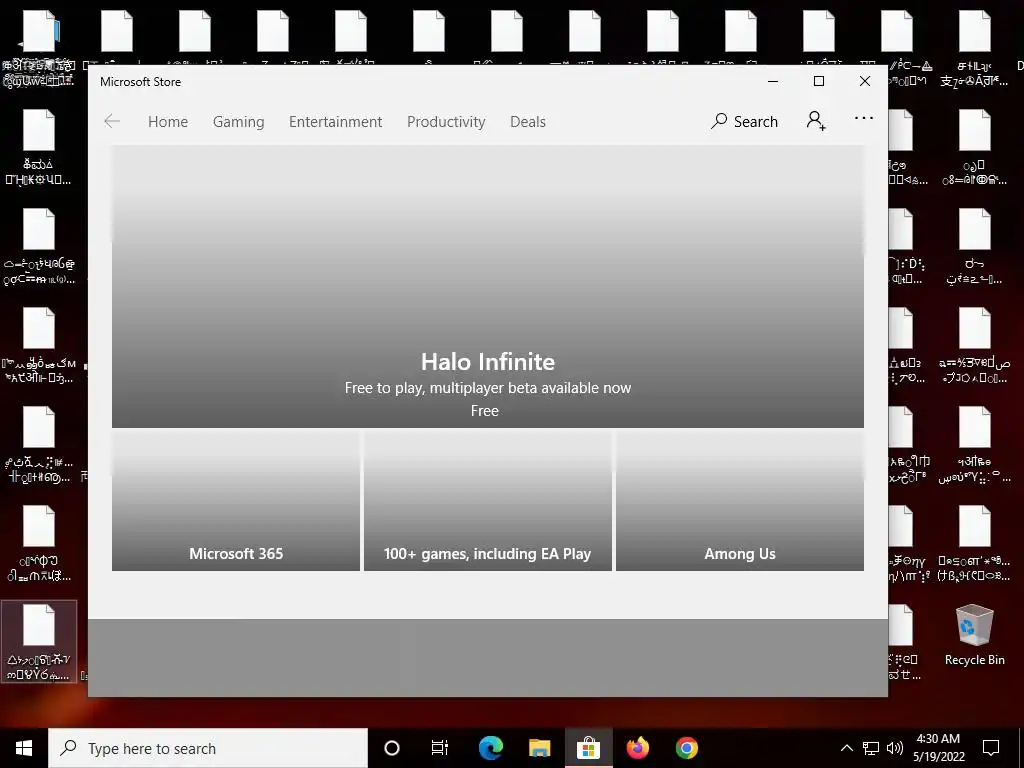The width and height of the screenshot is (1024, 768).
Task: Open the Entertainment tab
Action: [x=336, y=122]
